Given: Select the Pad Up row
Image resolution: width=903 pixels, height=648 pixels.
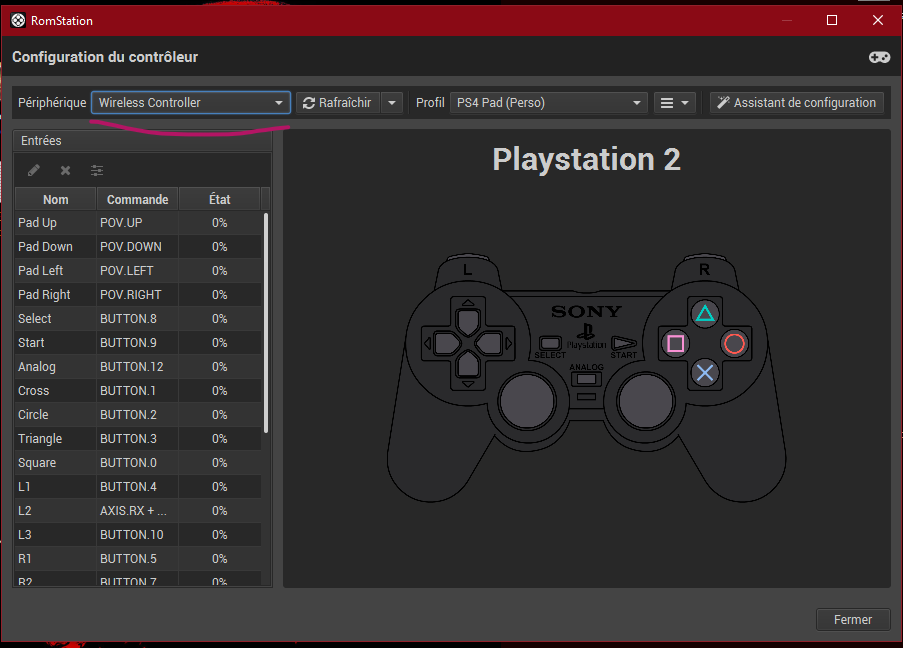Looking at the screenshot, I should (138, 223).
